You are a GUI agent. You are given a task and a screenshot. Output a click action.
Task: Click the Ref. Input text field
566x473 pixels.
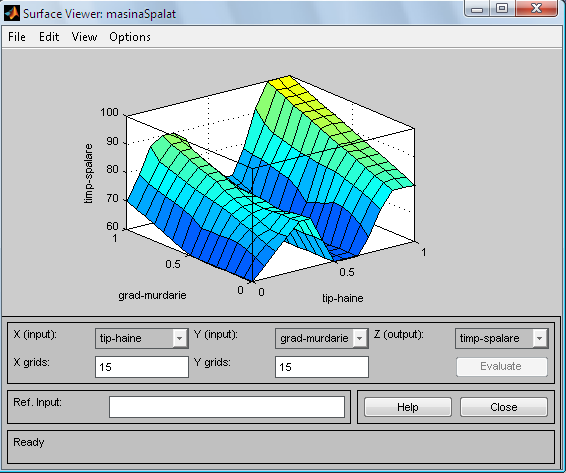tap(227, 407)
